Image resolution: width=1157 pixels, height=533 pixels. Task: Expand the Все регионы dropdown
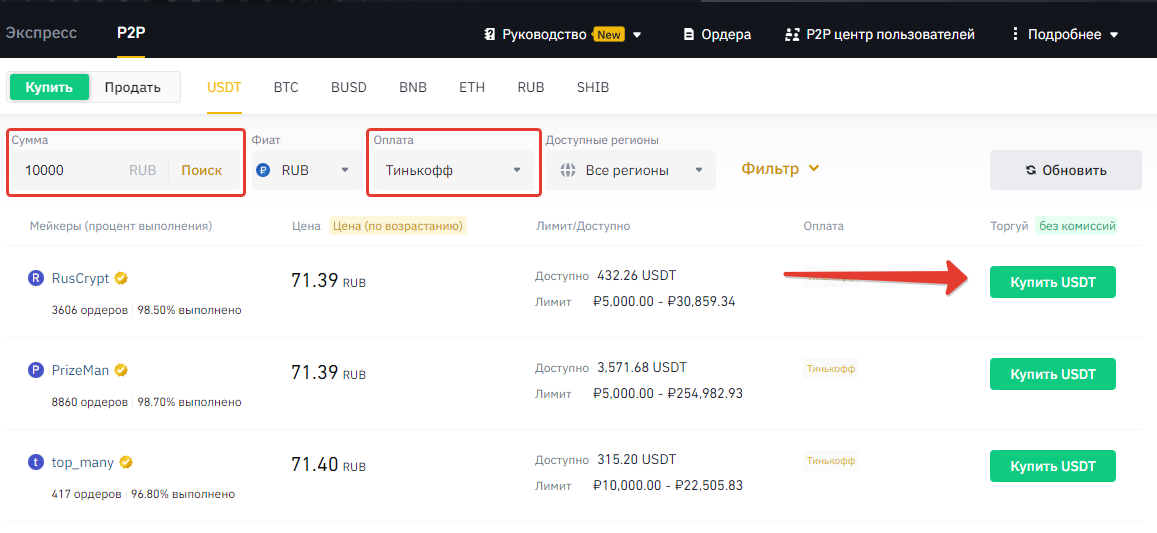[630, 170]
